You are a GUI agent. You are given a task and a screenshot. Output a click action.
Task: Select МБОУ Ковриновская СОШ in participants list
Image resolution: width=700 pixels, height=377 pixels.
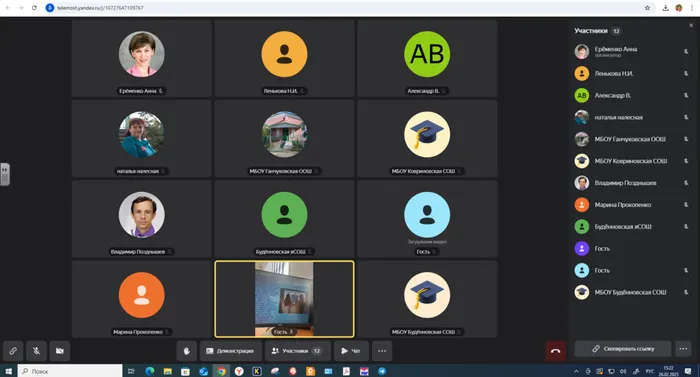(631, 161)
